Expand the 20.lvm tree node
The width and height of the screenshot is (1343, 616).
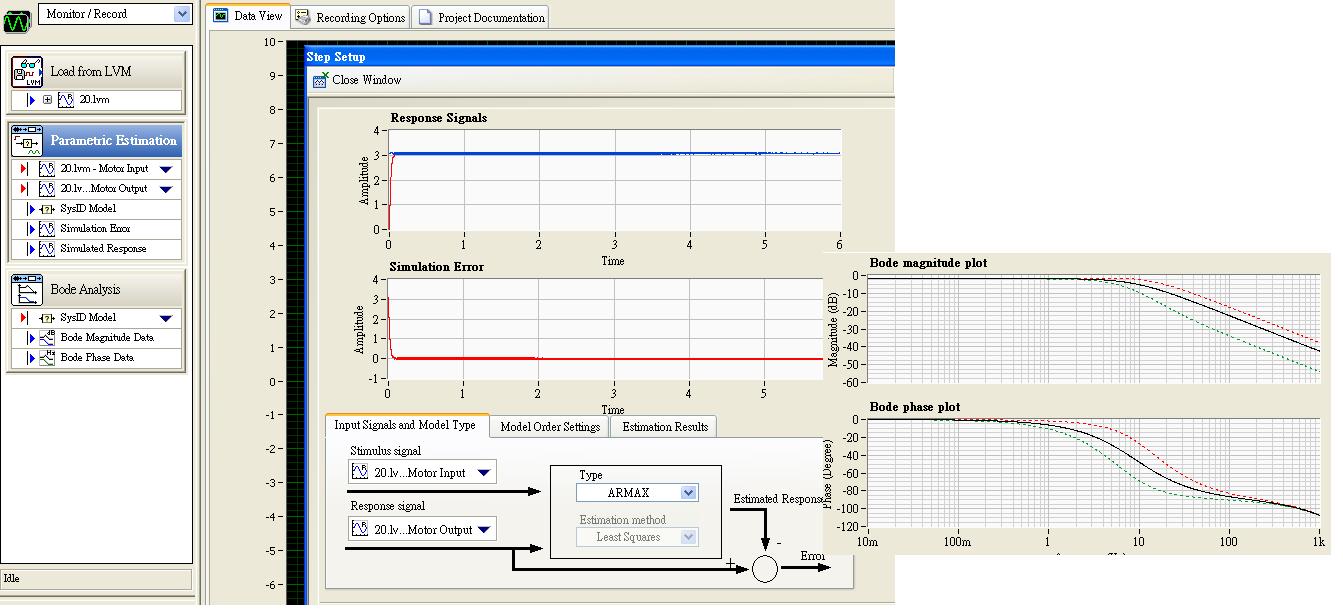click(47, 101)
